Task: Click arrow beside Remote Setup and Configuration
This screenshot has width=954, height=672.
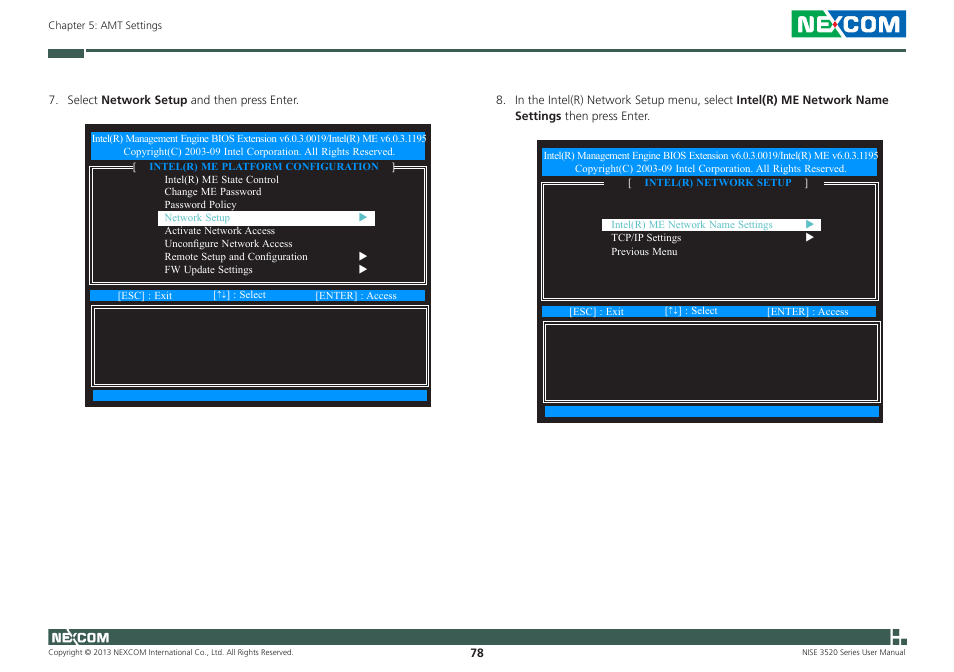Action: point(363,256)
